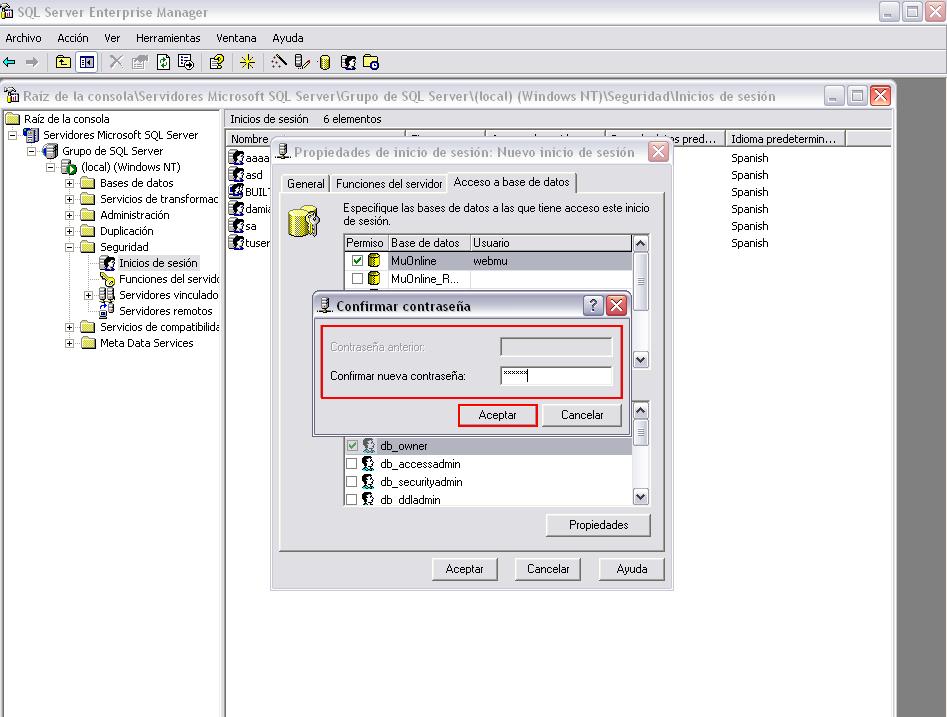Viewport: 947px width, 717px height.
Task: Check the MuOnline_R... permission checkbox
Action: coord(357,278)
